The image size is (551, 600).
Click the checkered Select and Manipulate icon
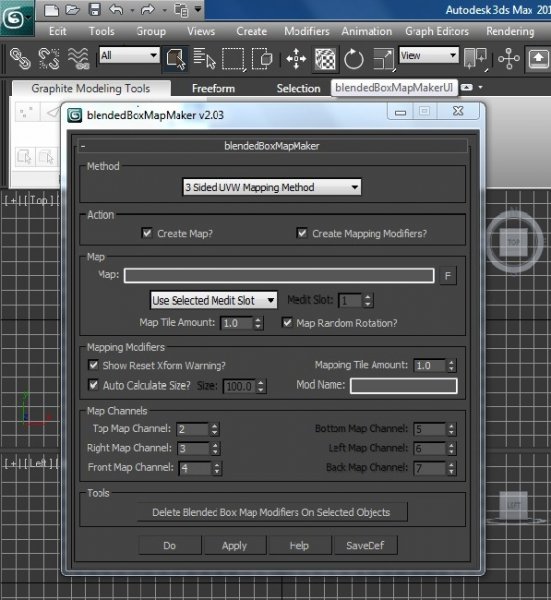(x=325, y=59)
